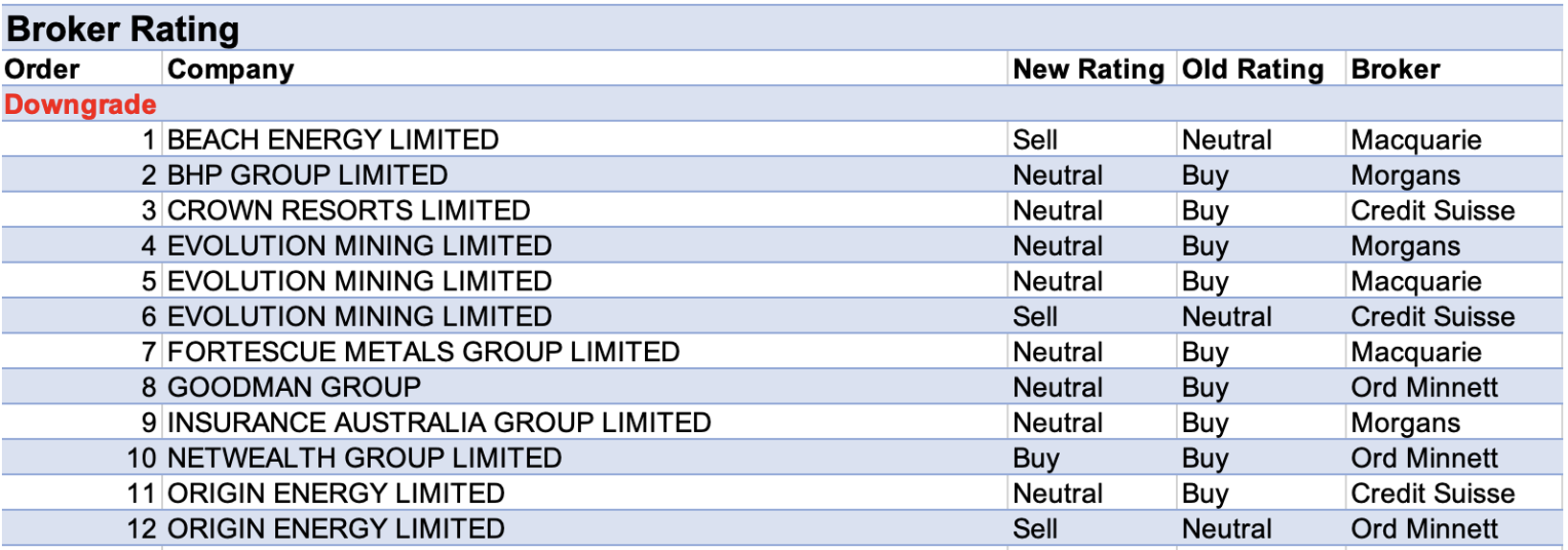This screenshot has height=550, width=1568.
Task: Select the GOODMAN GROUP company cell
Action: click(x=294, y=387)
